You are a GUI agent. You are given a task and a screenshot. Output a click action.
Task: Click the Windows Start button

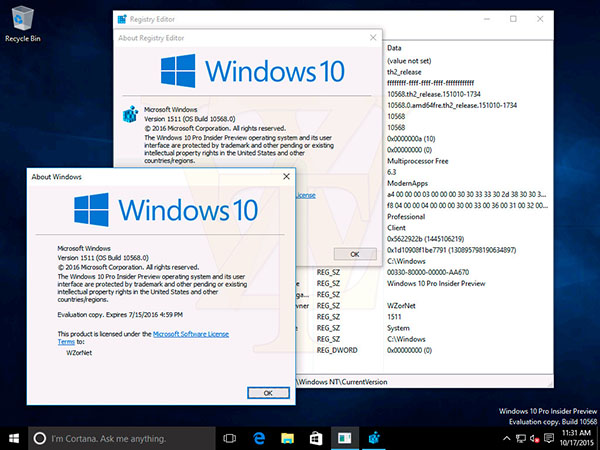pyautogui.click(x=14, y=438)
